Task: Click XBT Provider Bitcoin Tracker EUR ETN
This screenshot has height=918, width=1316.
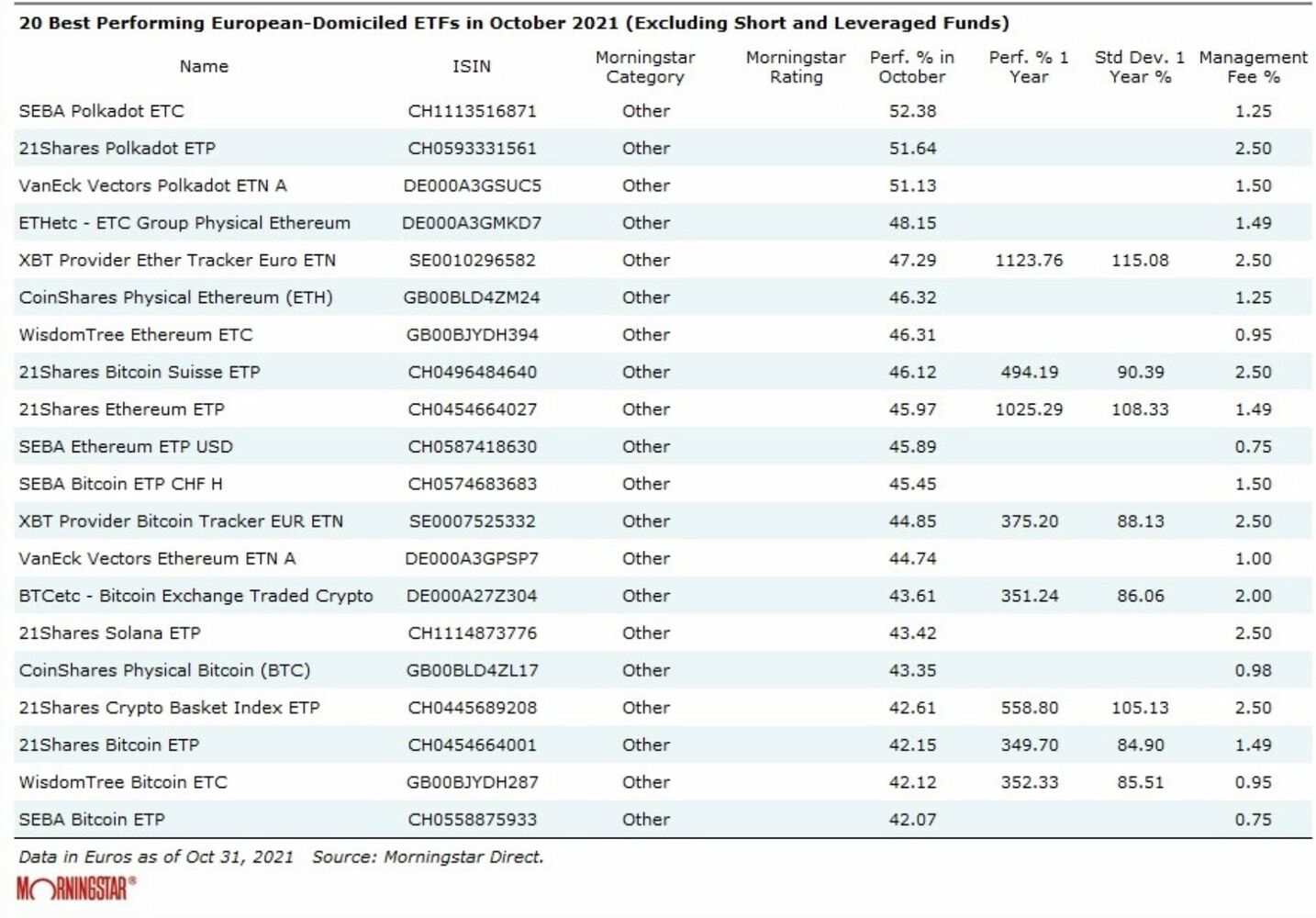Action: (x=181, y=521)
